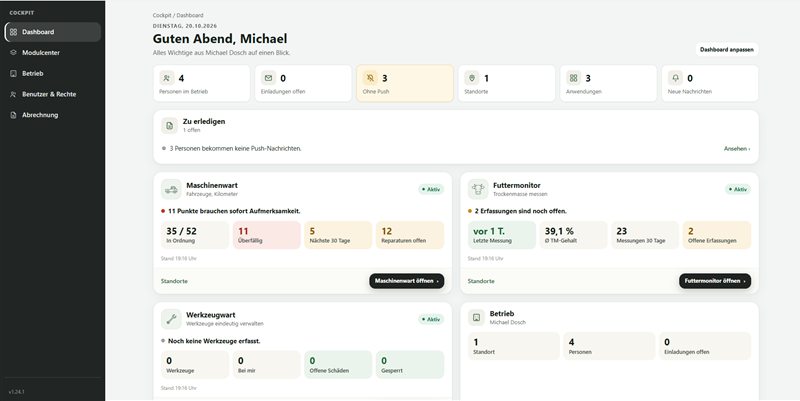This screenshot has height=401, width=800.
Task: Click the Neue Nachrichten bell icon
Action: pyautogui.click(x=676, y=78)
